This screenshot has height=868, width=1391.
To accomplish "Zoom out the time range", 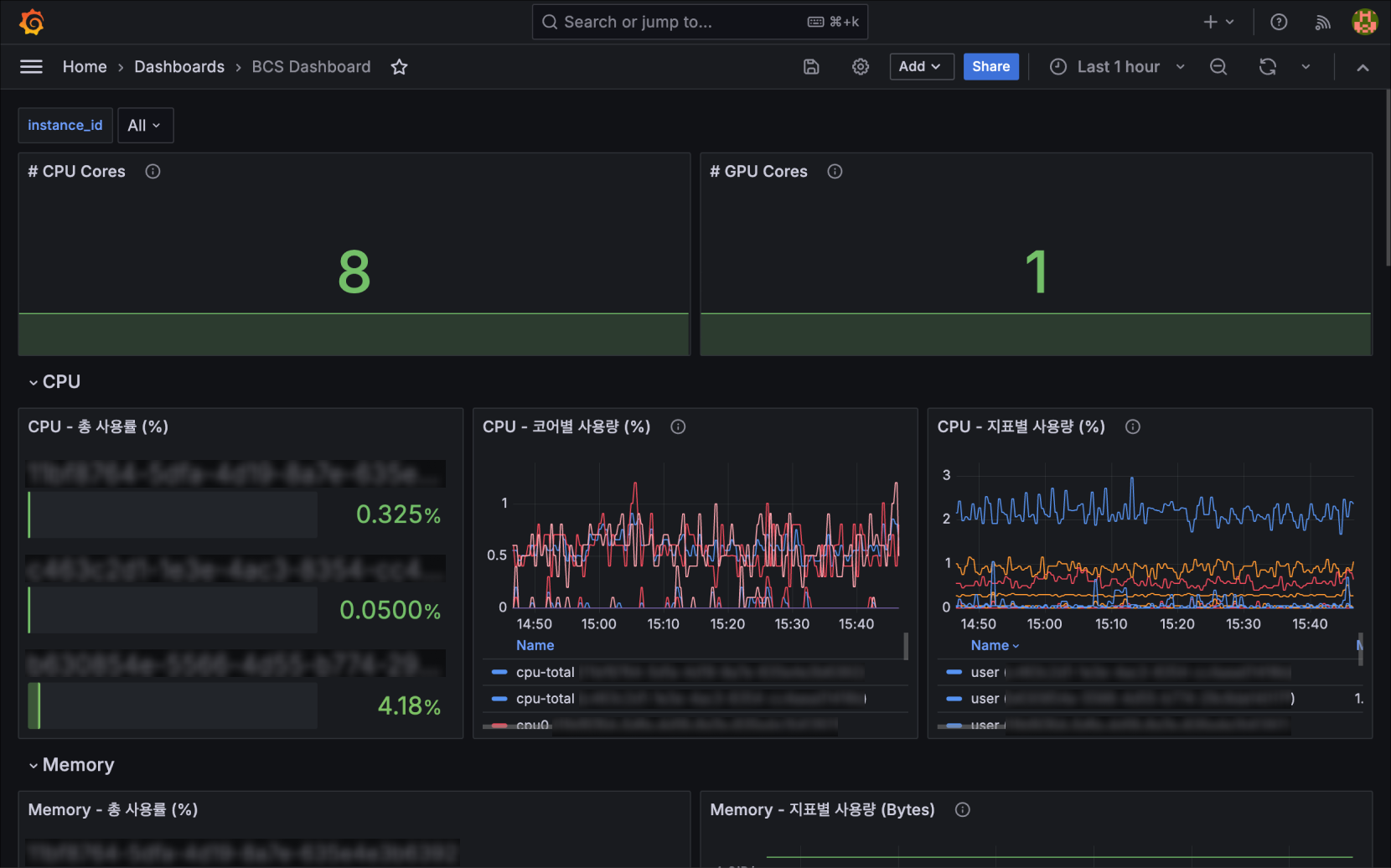I will click(1218, 67).
